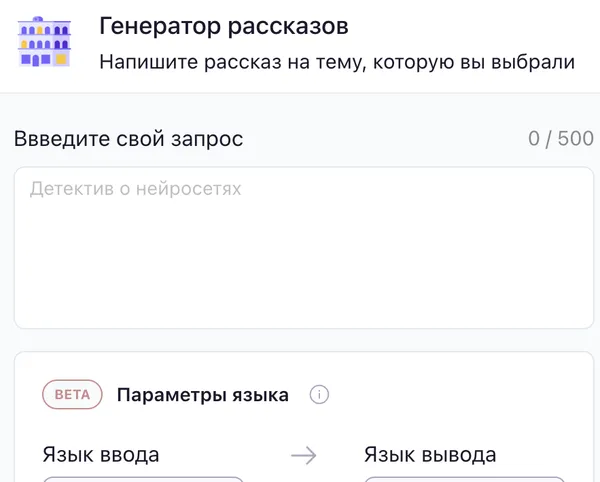Click the Язык вывода label
The width and height of the screenshot is (600, 482).
(x=429, y=455)
